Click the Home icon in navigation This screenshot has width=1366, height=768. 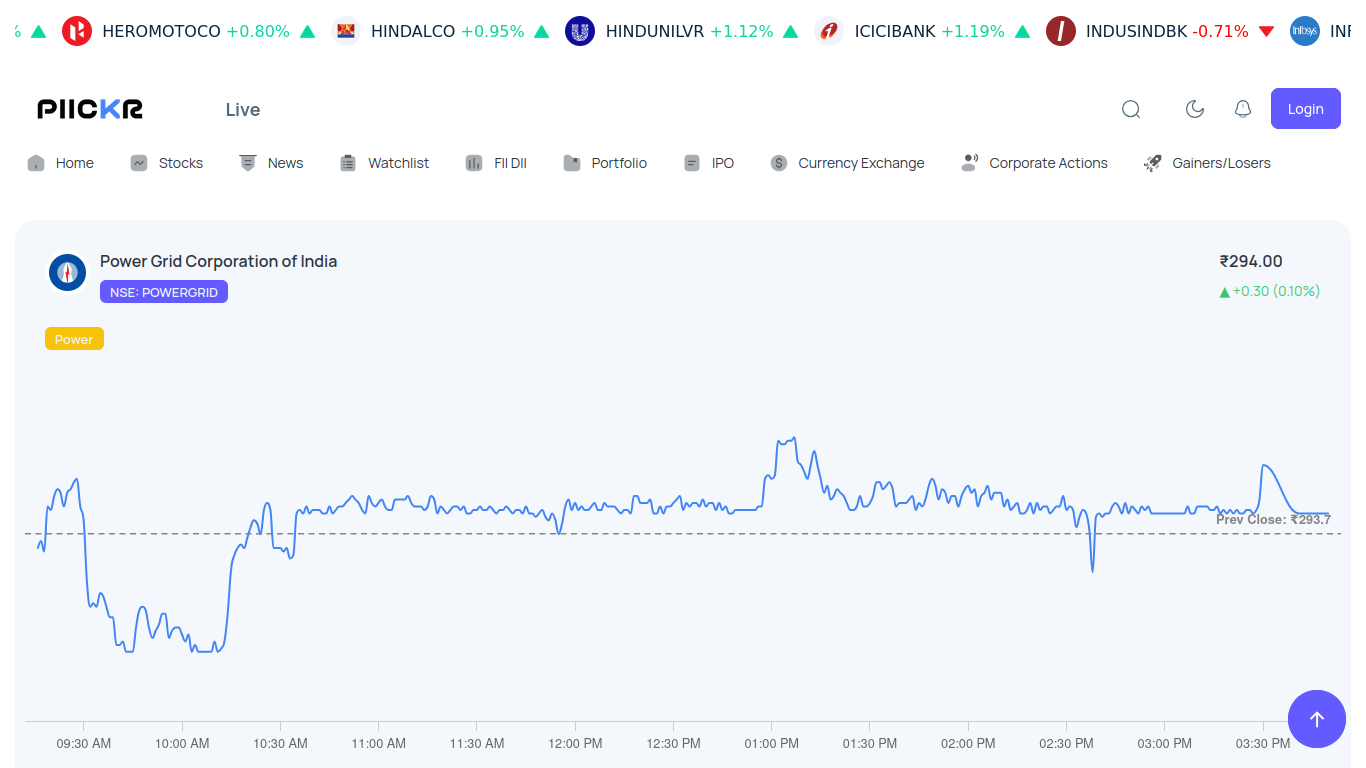tap(35, 162)
